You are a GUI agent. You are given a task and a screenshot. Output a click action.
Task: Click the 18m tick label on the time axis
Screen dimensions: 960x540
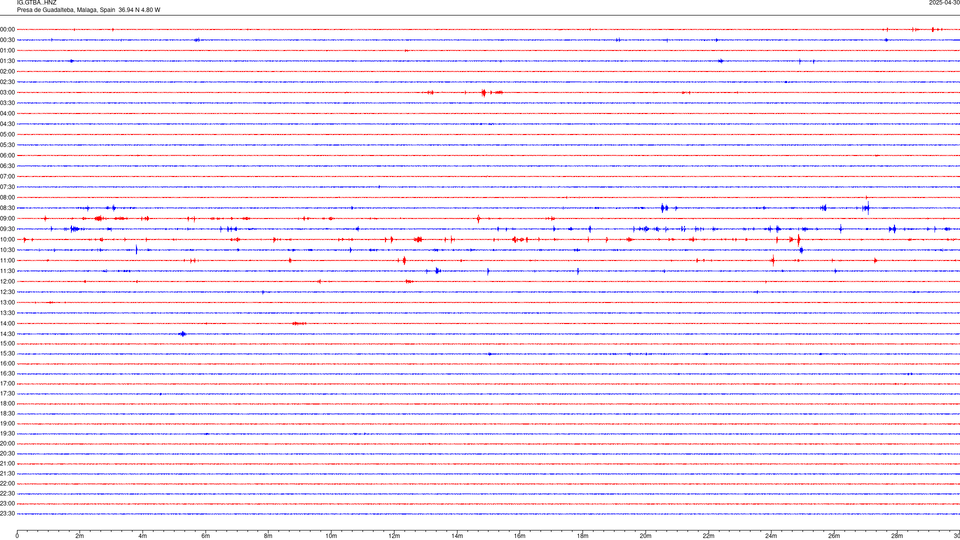point(582,536)
